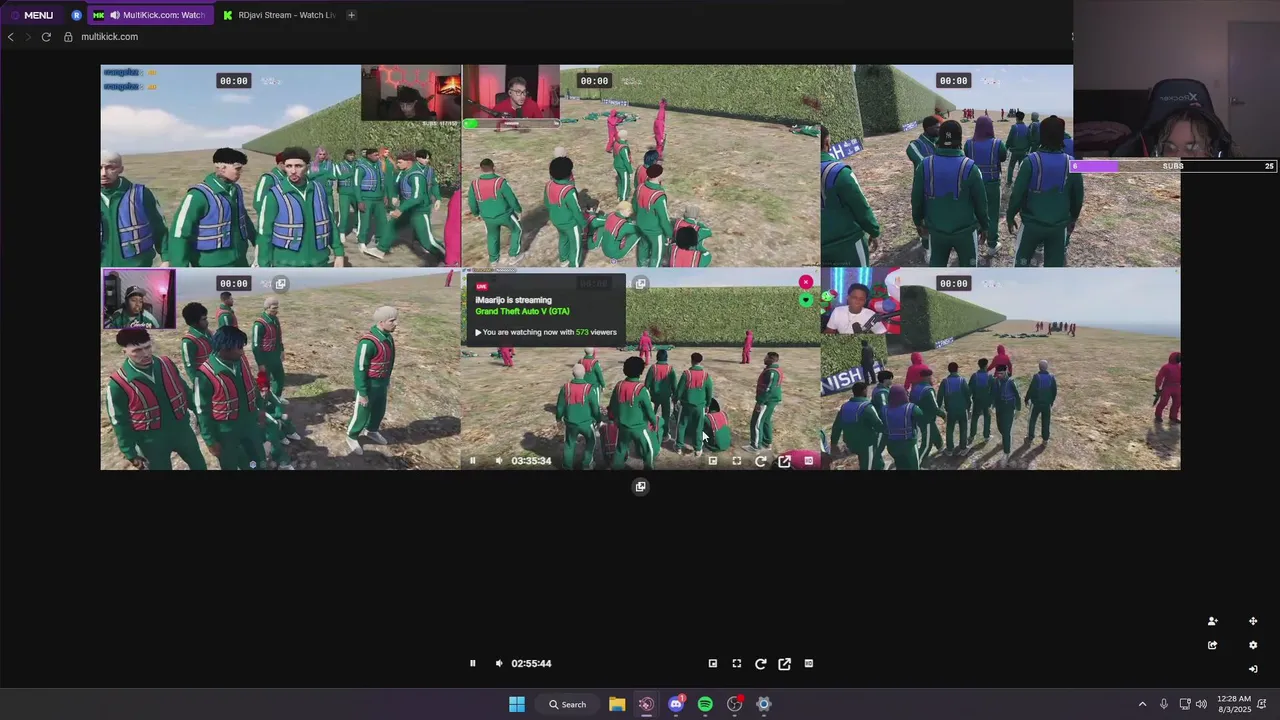Select the top-left GTA stream tile
1280x720 pixels.
280,166
